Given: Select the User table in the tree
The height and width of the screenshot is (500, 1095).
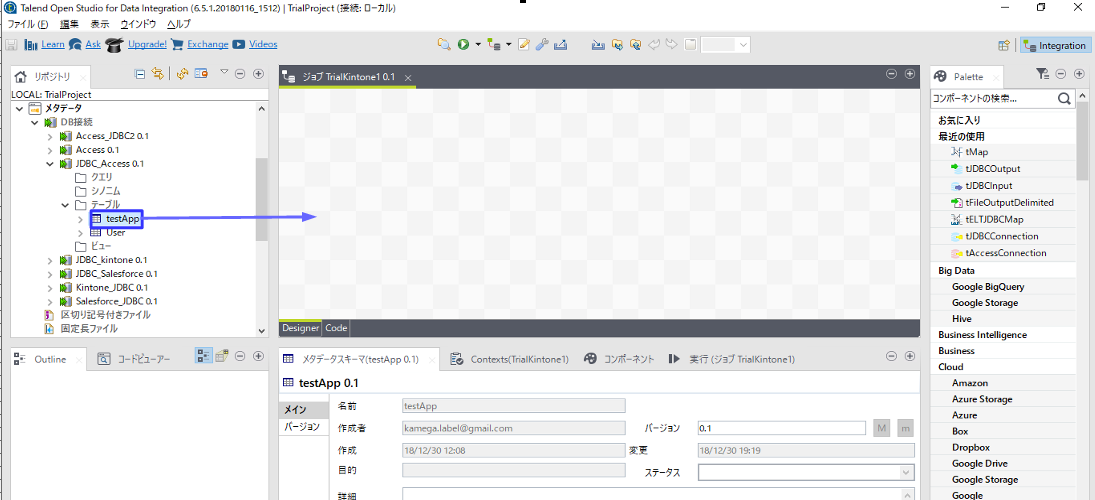Looking at the screenshot, I should pos(115,233).
